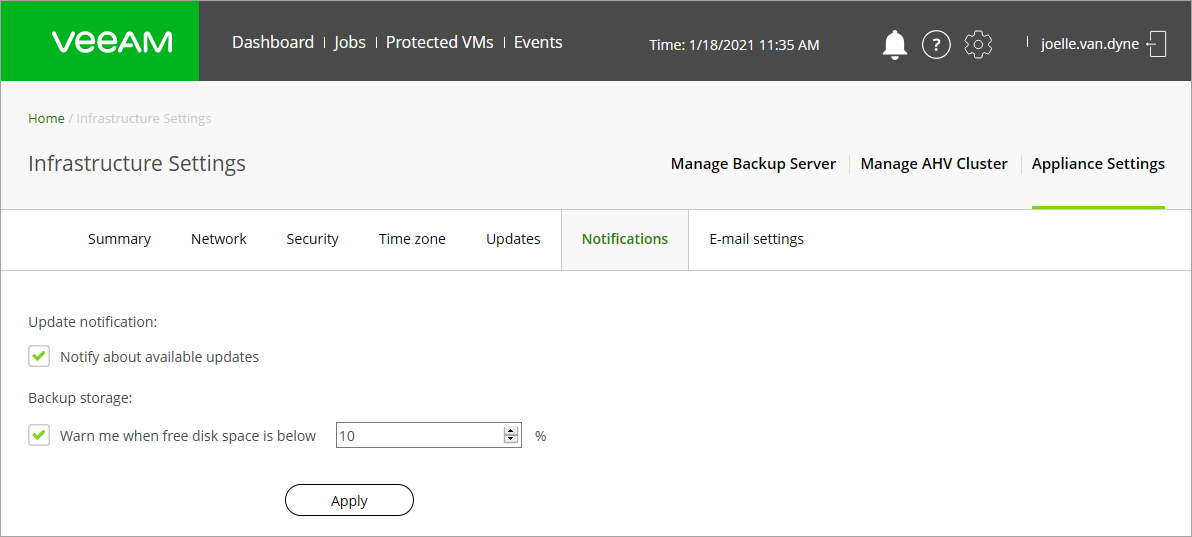This screenshot has width=1192, height=537.
Task: Decrease the free disk space threshold
Action: 511,440
